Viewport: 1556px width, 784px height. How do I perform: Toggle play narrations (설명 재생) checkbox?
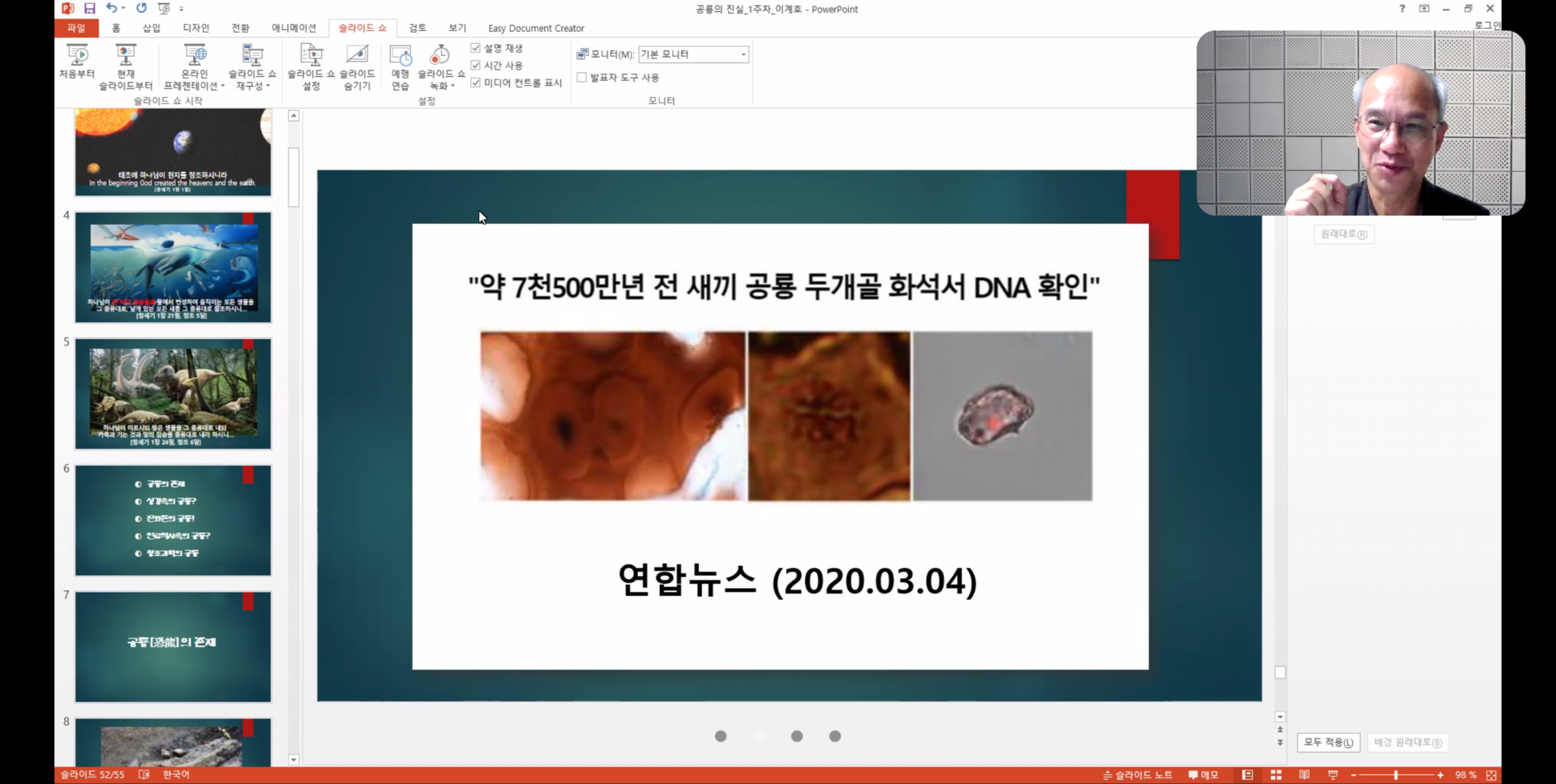[476, 48]
